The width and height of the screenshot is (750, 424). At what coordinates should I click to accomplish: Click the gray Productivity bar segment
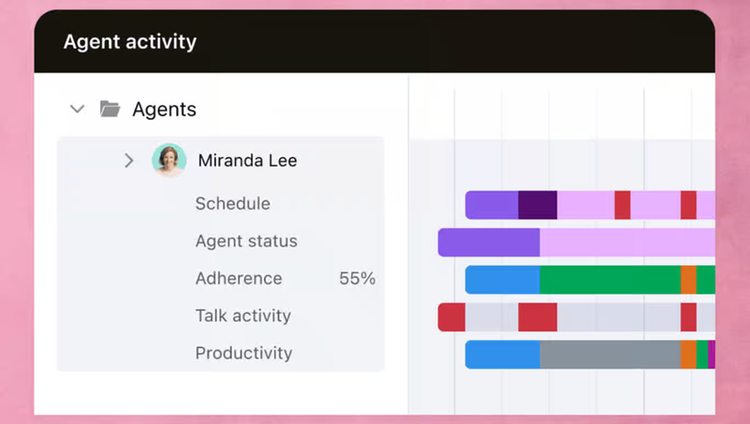click(x=610, y=355)
